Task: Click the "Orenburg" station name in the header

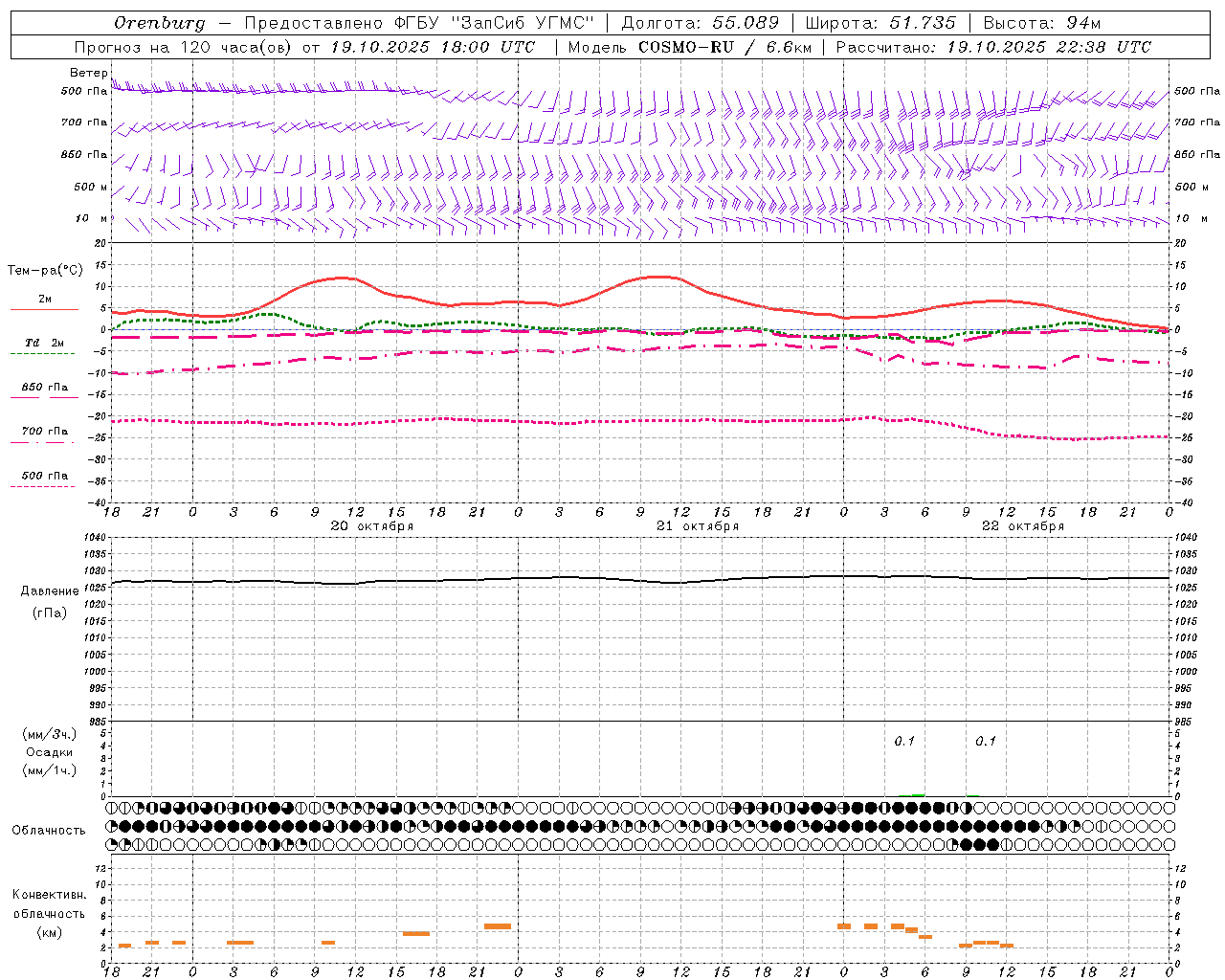Action: [159, 23]
